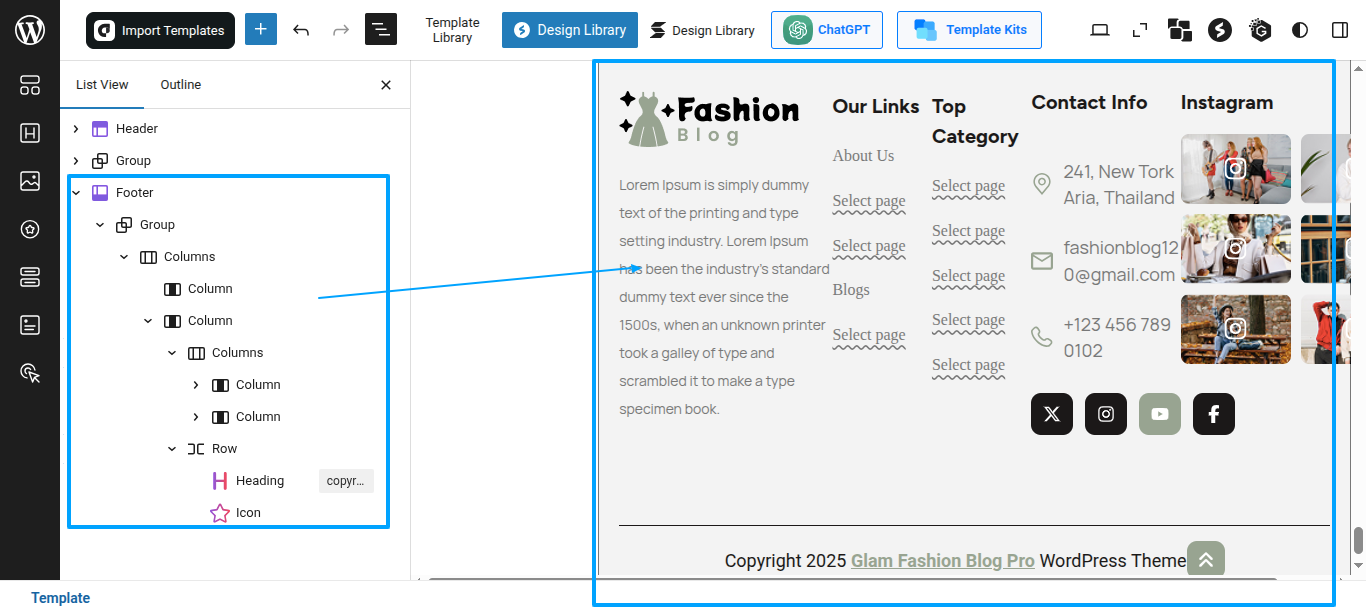Click the scroll-to-top double chevron button

[1206, 560]
